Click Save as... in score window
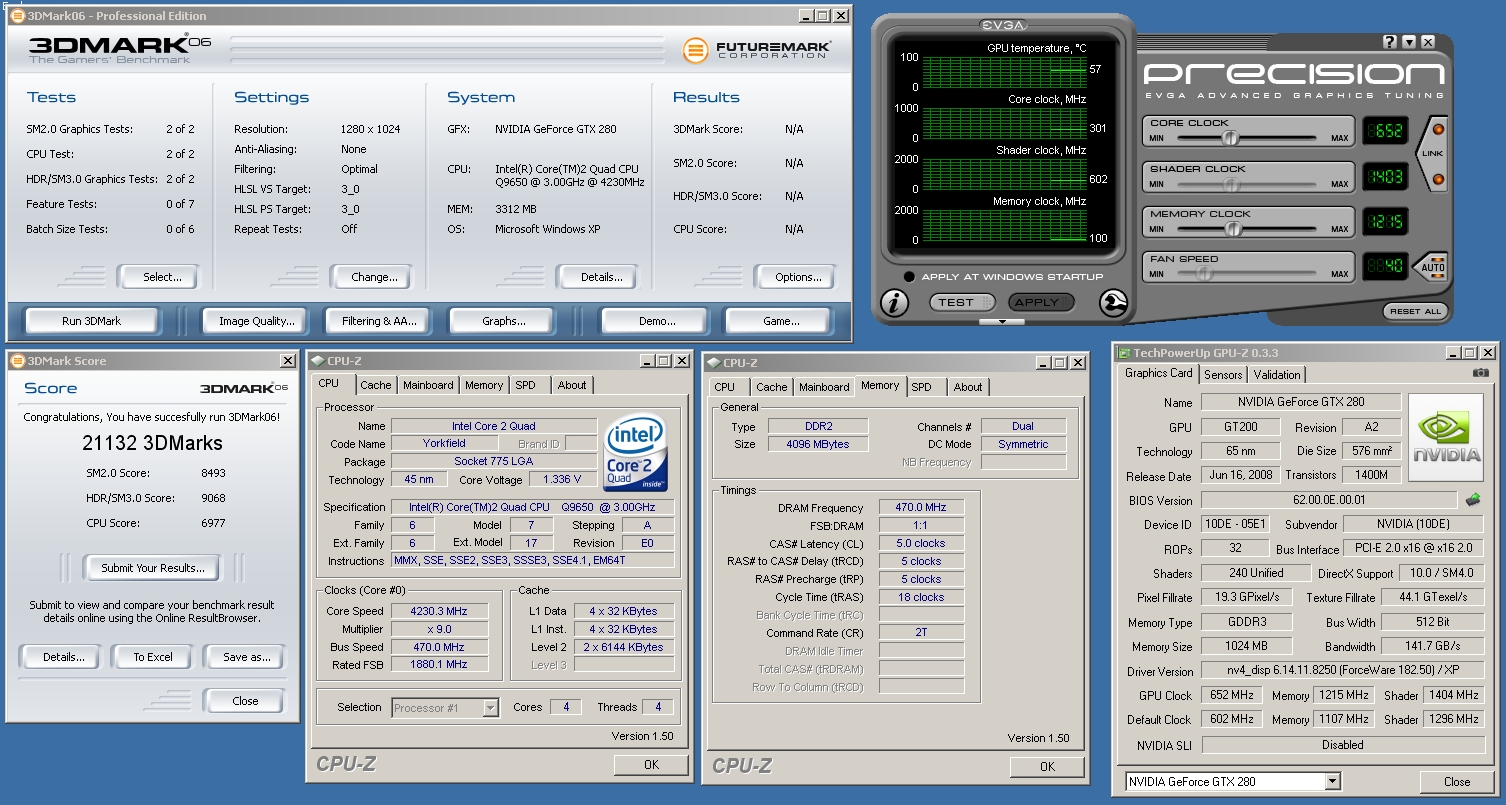Screen dimensions: 1506x805 247,657
